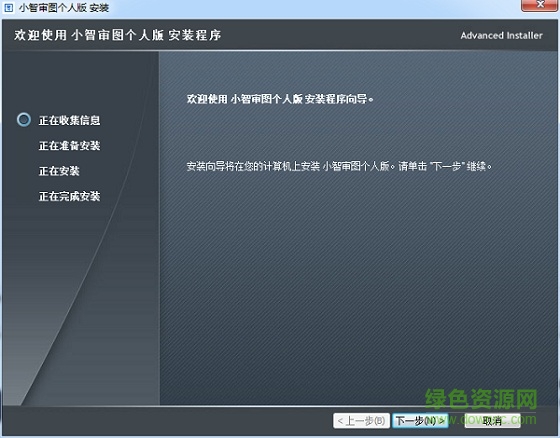Select the 正在完成安装 step label
The width and height of the screenshot is (560, 438).
click(69, 196)
